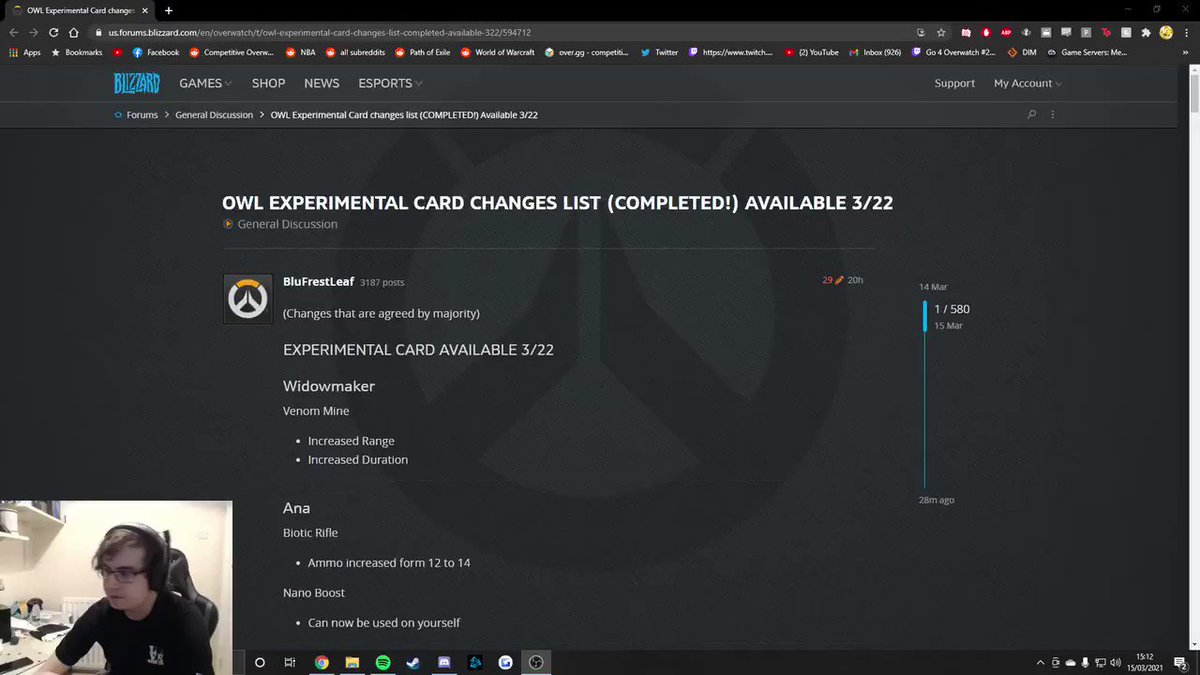Click the Blizzard logo in the forum header
This screenshot has width=1200, height=675.
136,83
